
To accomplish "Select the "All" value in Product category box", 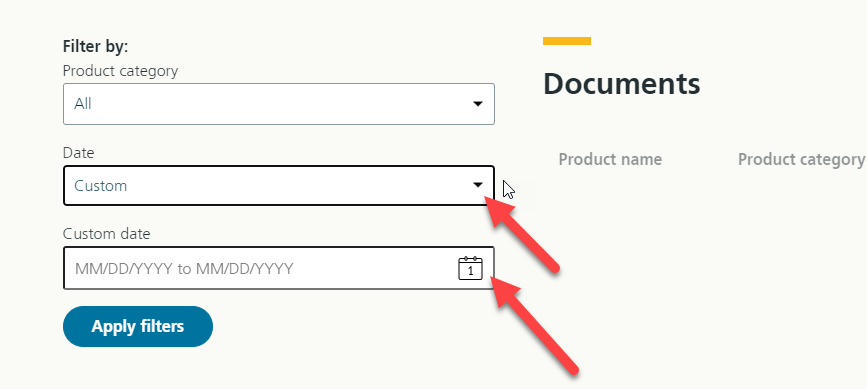I will (83, 104).
